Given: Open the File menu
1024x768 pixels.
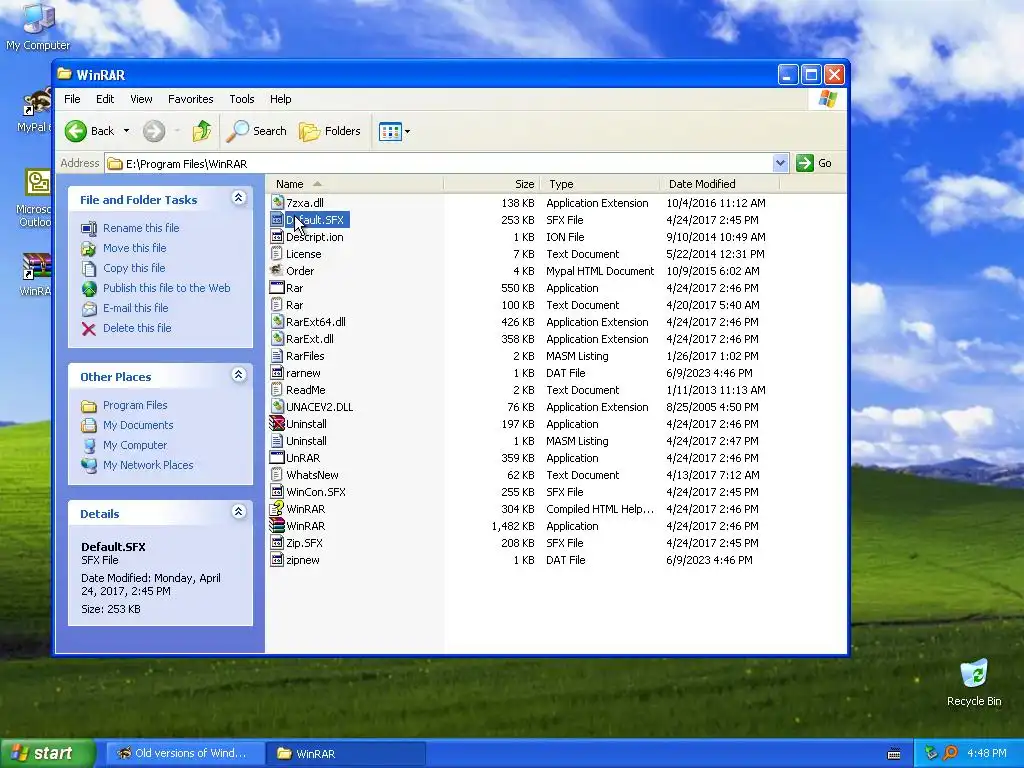Looking at the screenshot, I should [x=72, y=99].
